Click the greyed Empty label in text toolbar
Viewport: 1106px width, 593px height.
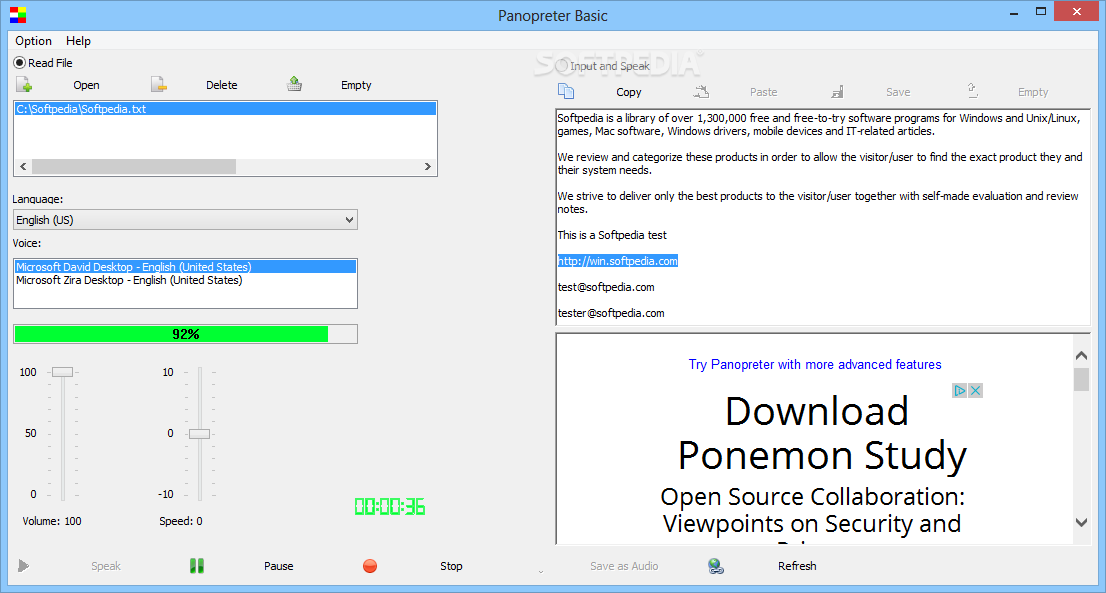1033,92
